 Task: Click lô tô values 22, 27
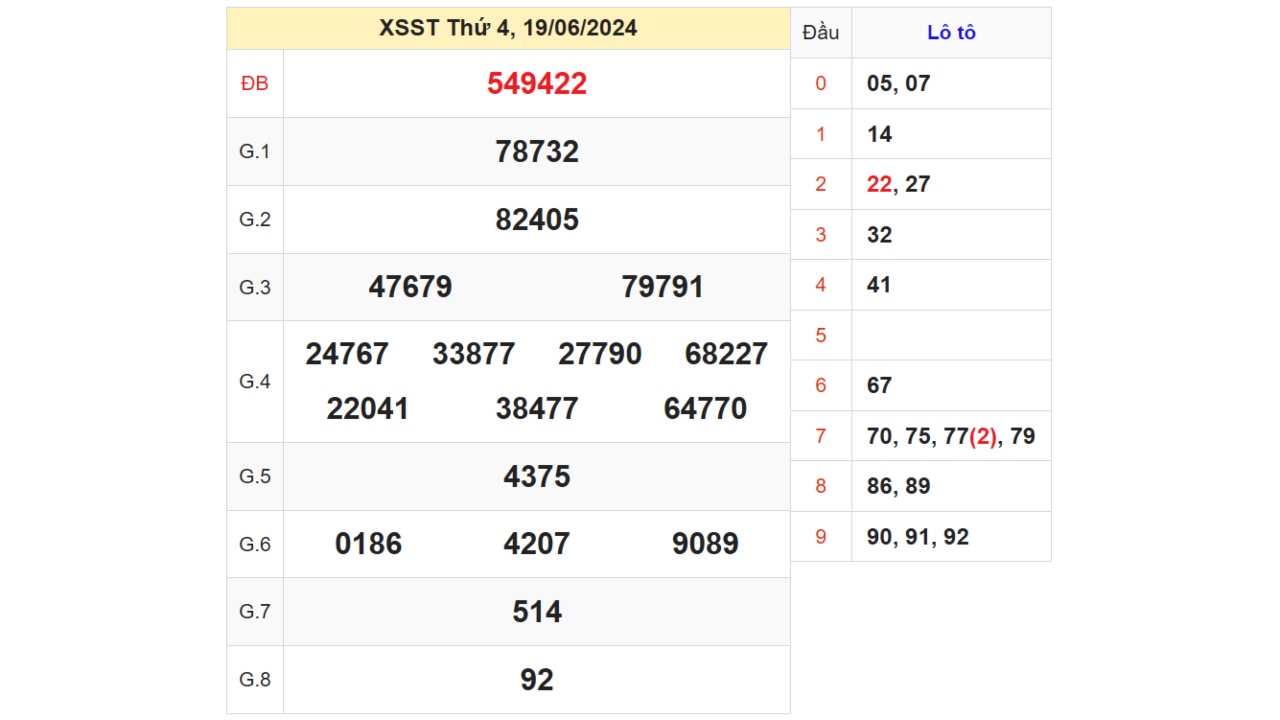point(899,184)
